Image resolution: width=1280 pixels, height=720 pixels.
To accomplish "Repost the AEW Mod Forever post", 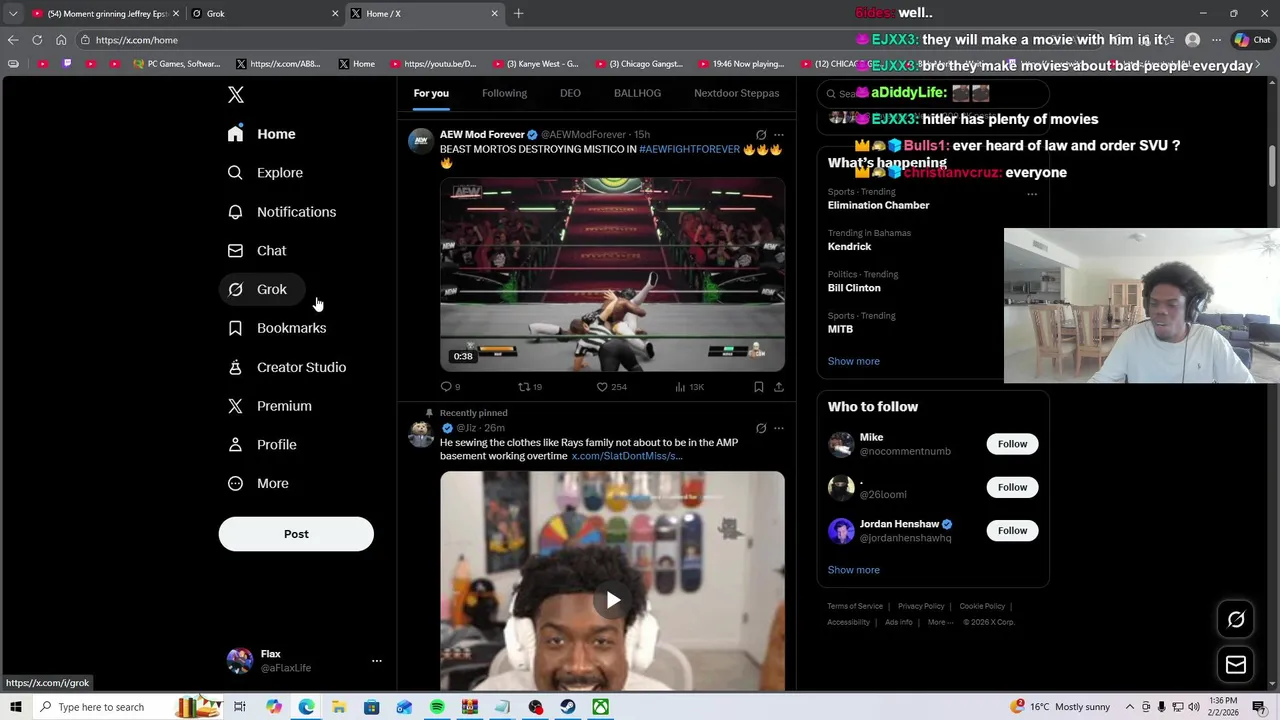I will coord(530,387).
